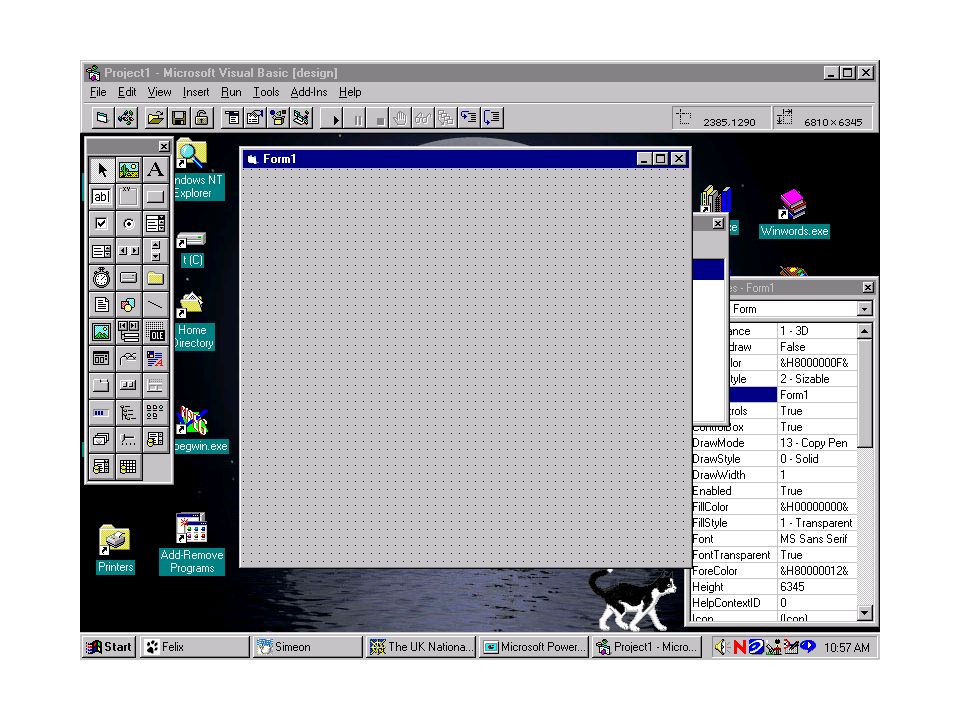Image resolution: width=960 pixels, height=720 pixels.
Task: Click the Save Project floppy disk icon
Action: tap(179, 118)
